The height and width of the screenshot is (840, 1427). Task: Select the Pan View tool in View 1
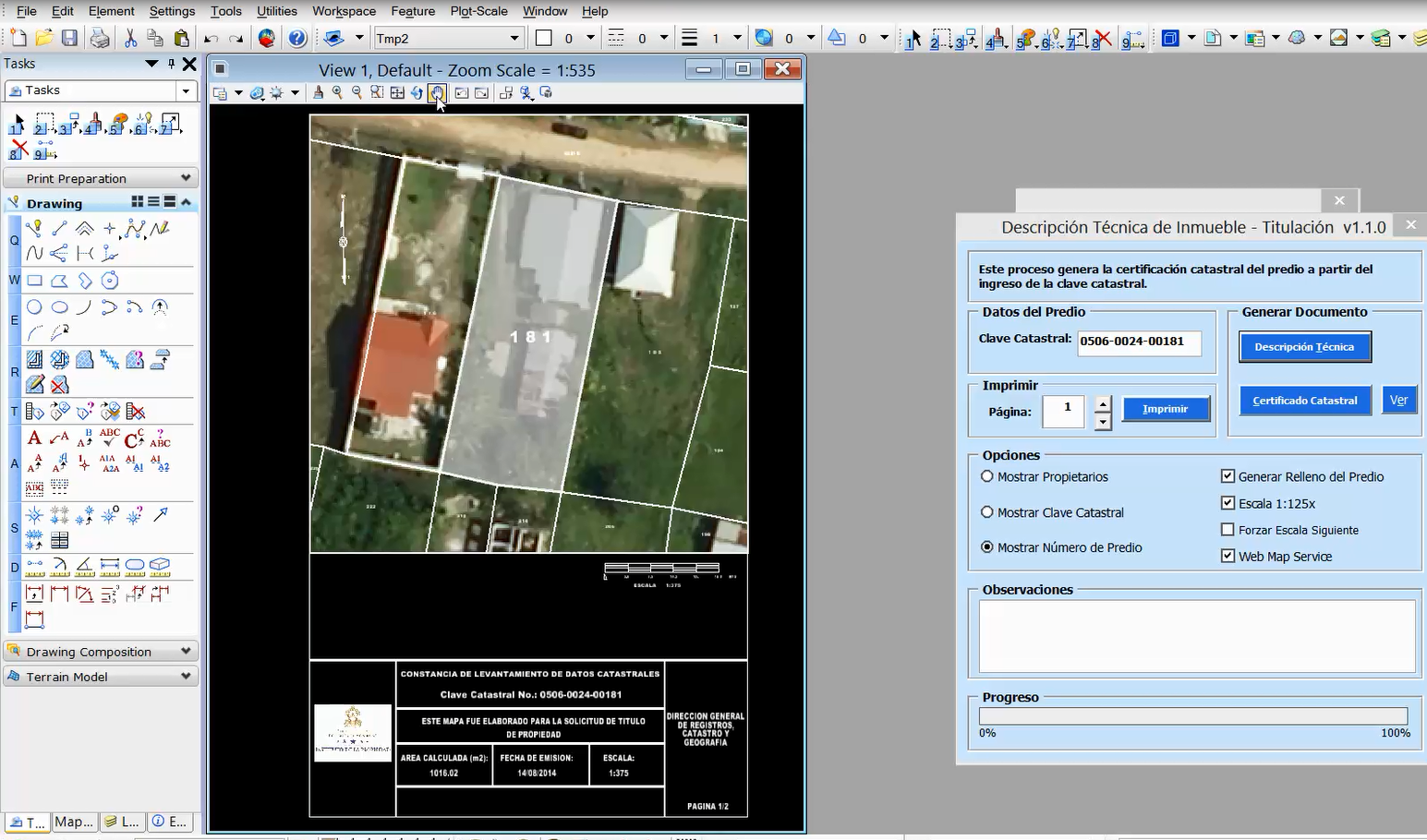click(x=438, y=92)
